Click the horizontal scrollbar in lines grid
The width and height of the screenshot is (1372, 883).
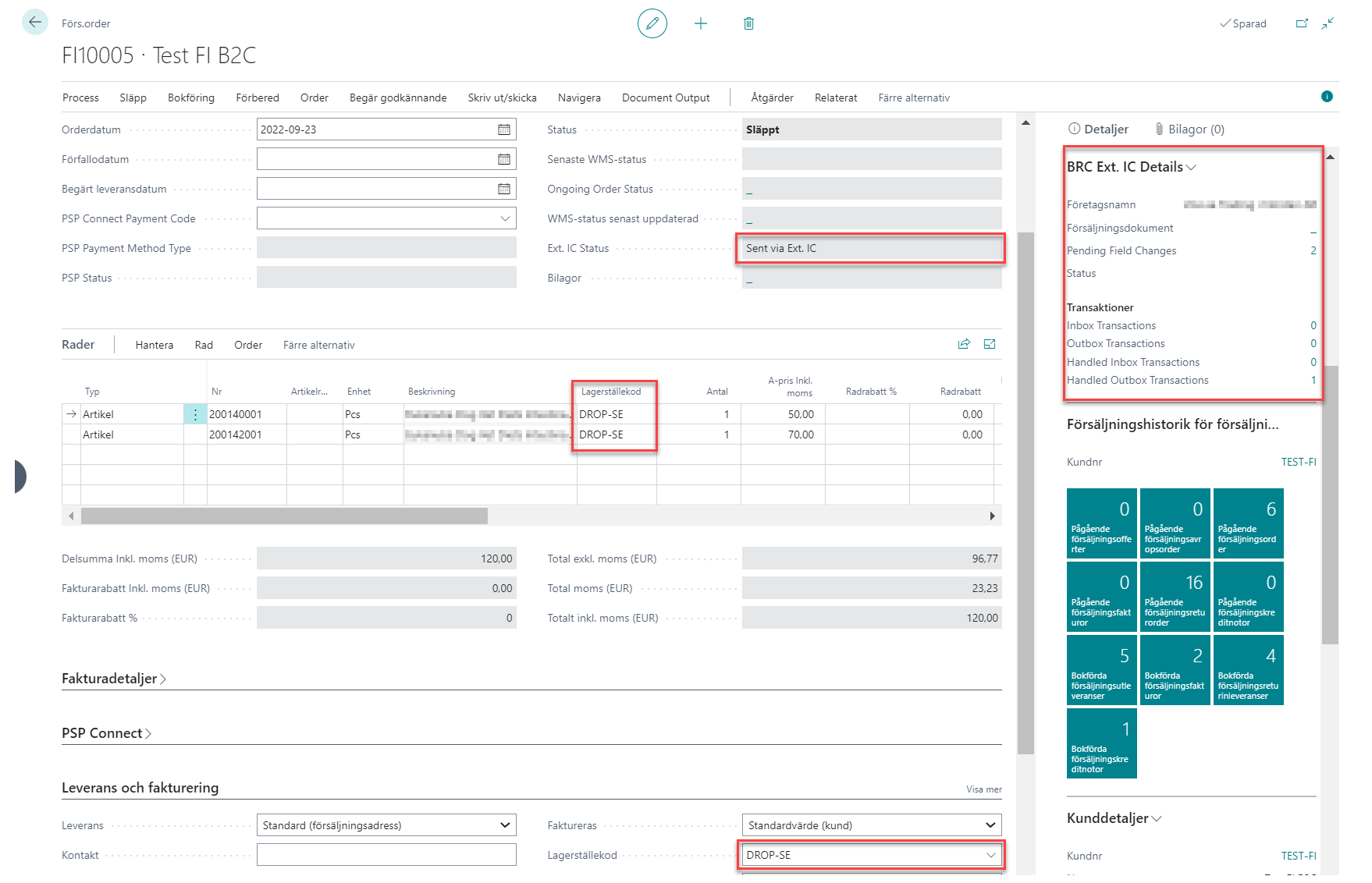(284, 516)
